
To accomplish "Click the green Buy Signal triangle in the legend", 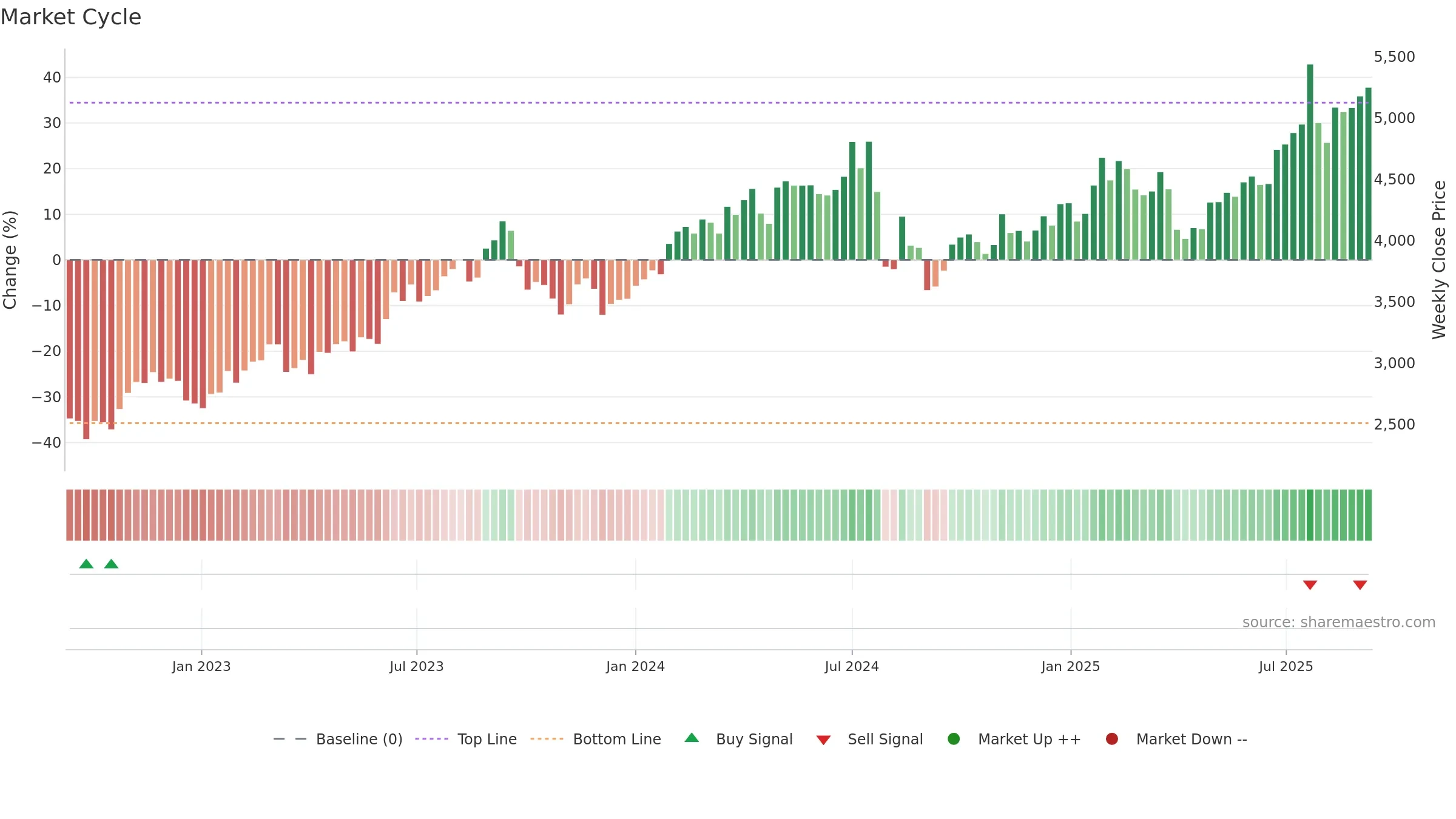I will (x=692, y=738).
